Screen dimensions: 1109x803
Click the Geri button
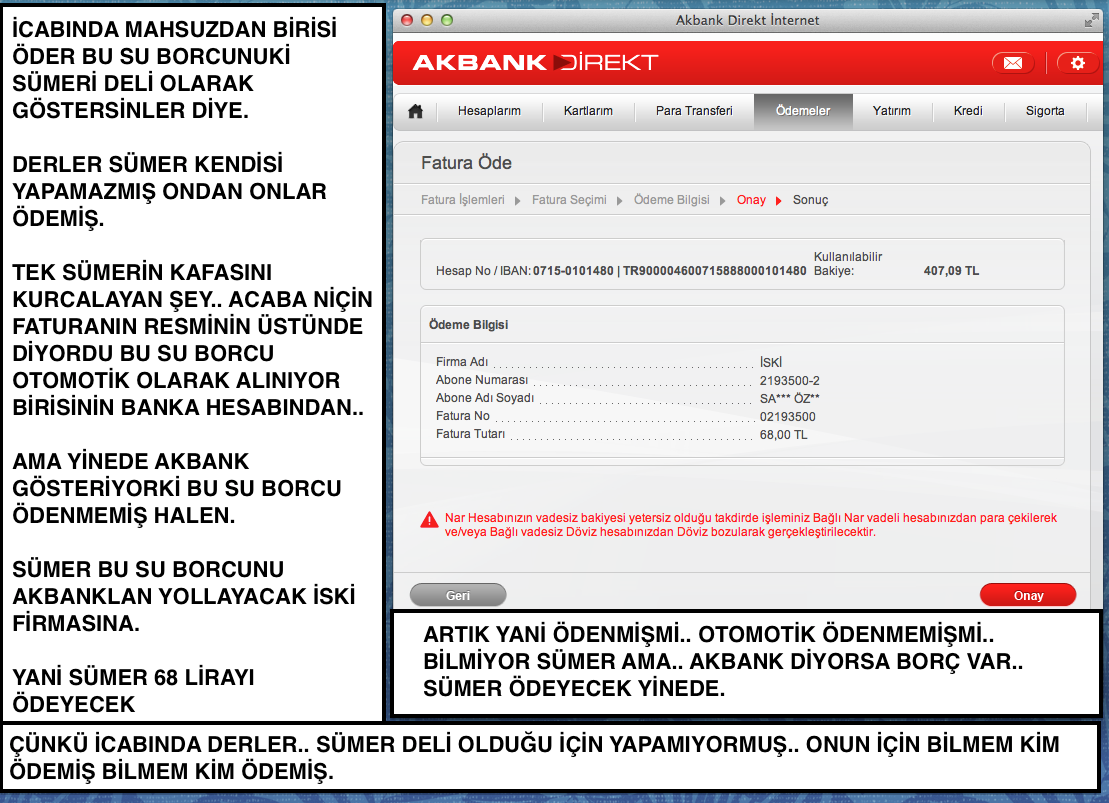[x=458, y=595]
